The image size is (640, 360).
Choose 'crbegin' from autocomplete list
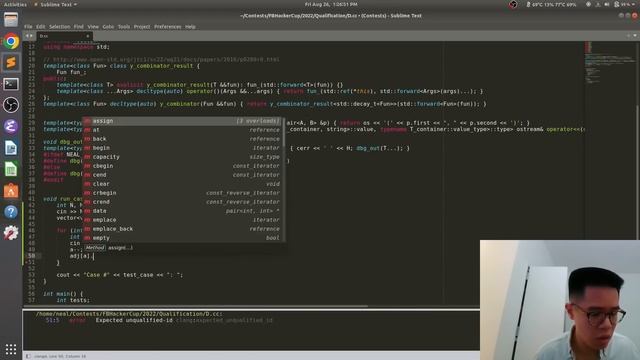click(183, 193)
